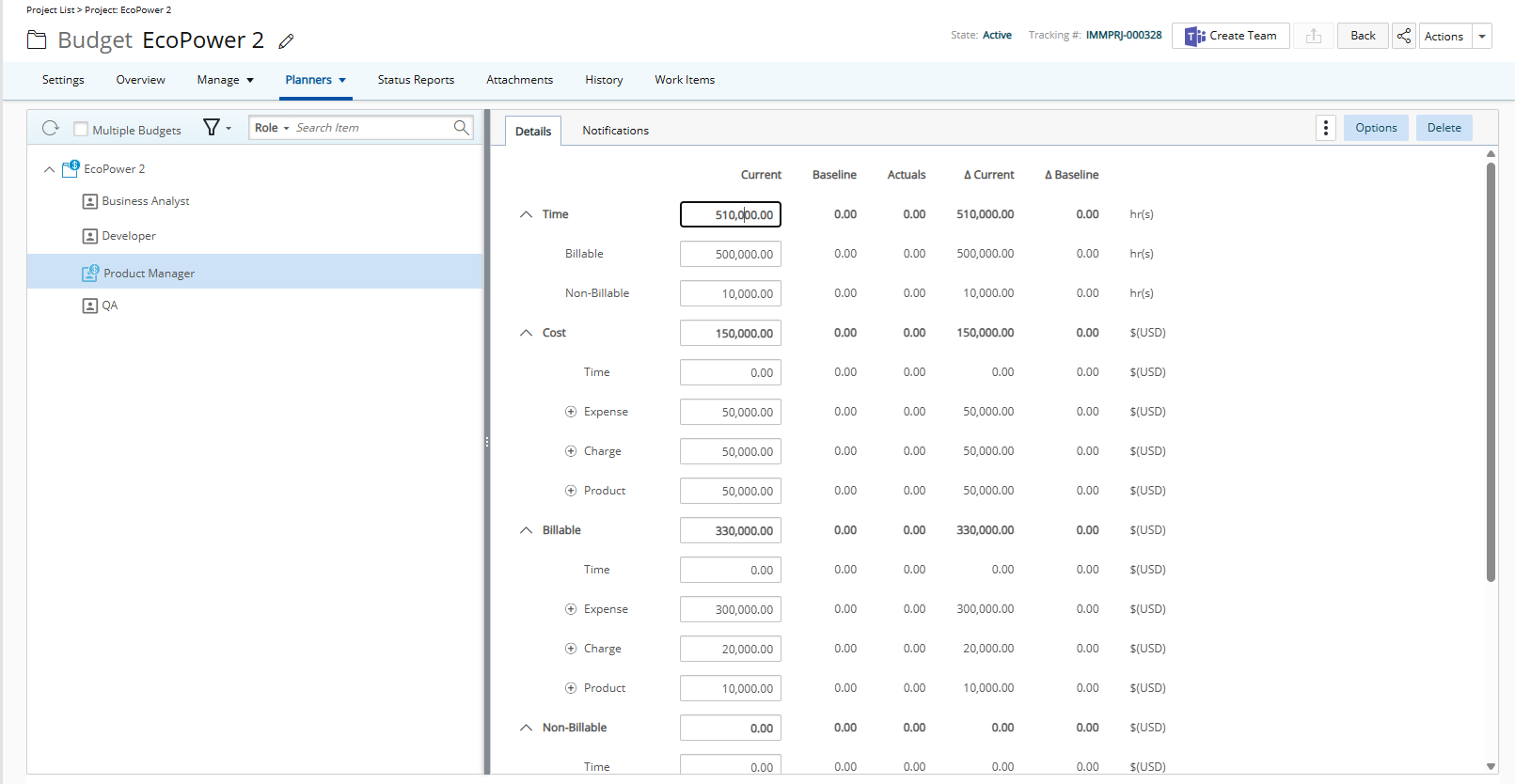Click the Billable Expense 300,000.00 field
Screen dimensions: 1515x784
tap(731, 609)
